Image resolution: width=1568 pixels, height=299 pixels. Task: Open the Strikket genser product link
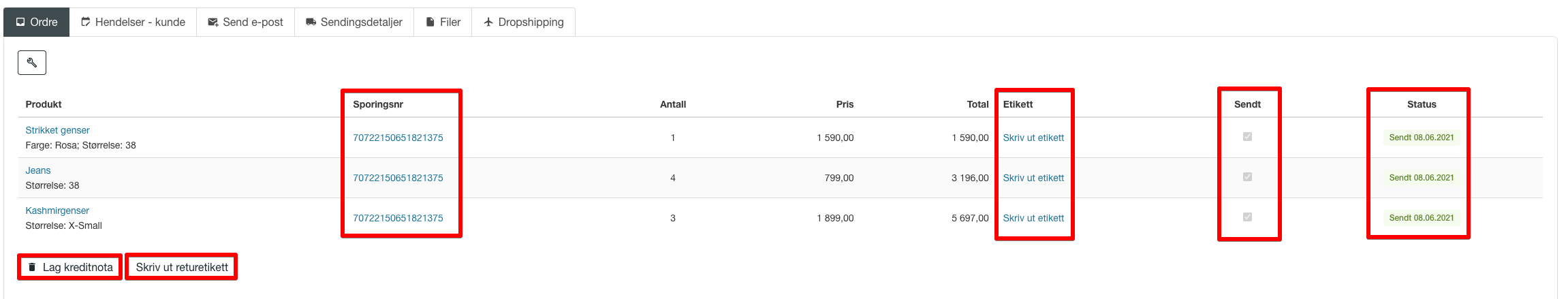(57, 130)
